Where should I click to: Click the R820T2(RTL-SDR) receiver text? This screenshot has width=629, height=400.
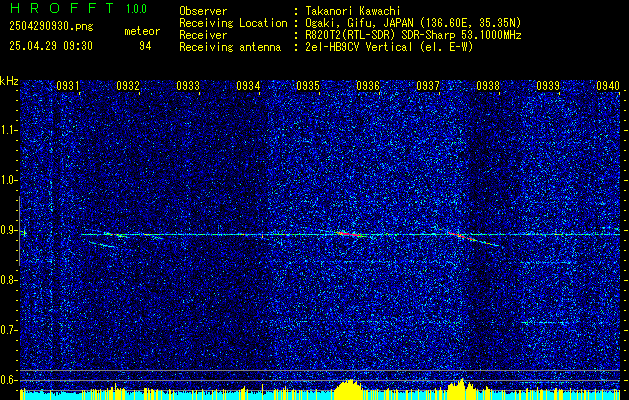[x=413, y=35]
